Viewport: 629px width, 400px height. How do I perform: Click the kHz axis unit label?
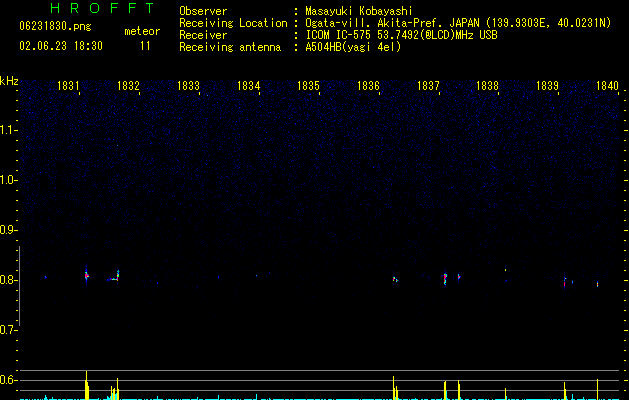click(9, 81)
